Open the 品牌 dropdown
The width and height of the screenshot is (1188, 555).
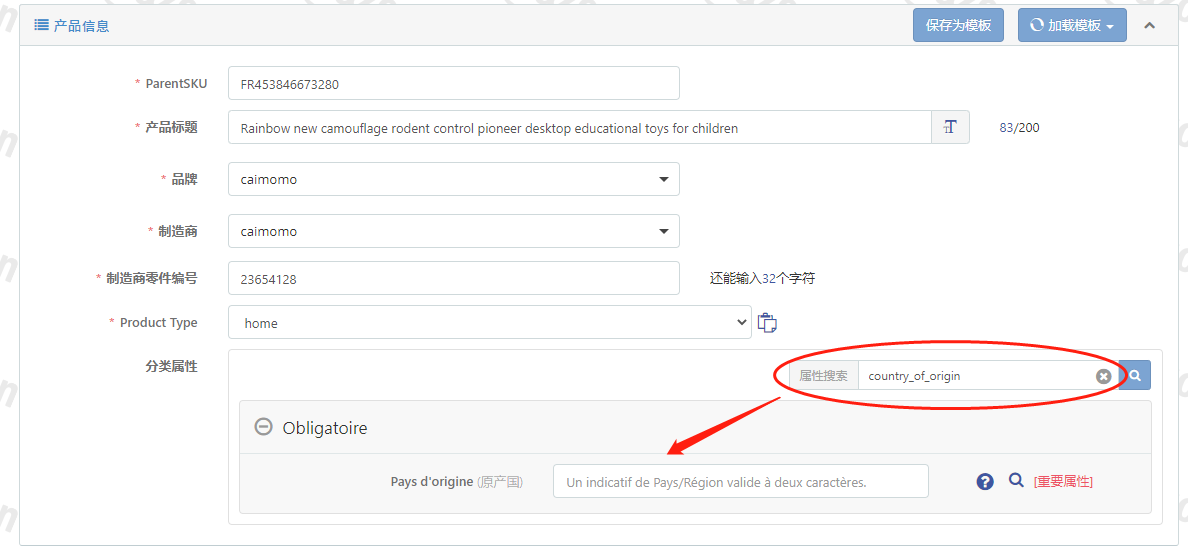453,180
